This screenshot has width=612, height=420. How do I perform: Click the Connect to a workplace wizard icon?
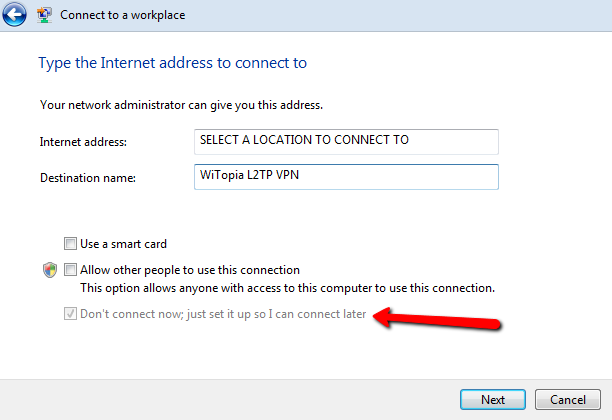pos(44,15)
